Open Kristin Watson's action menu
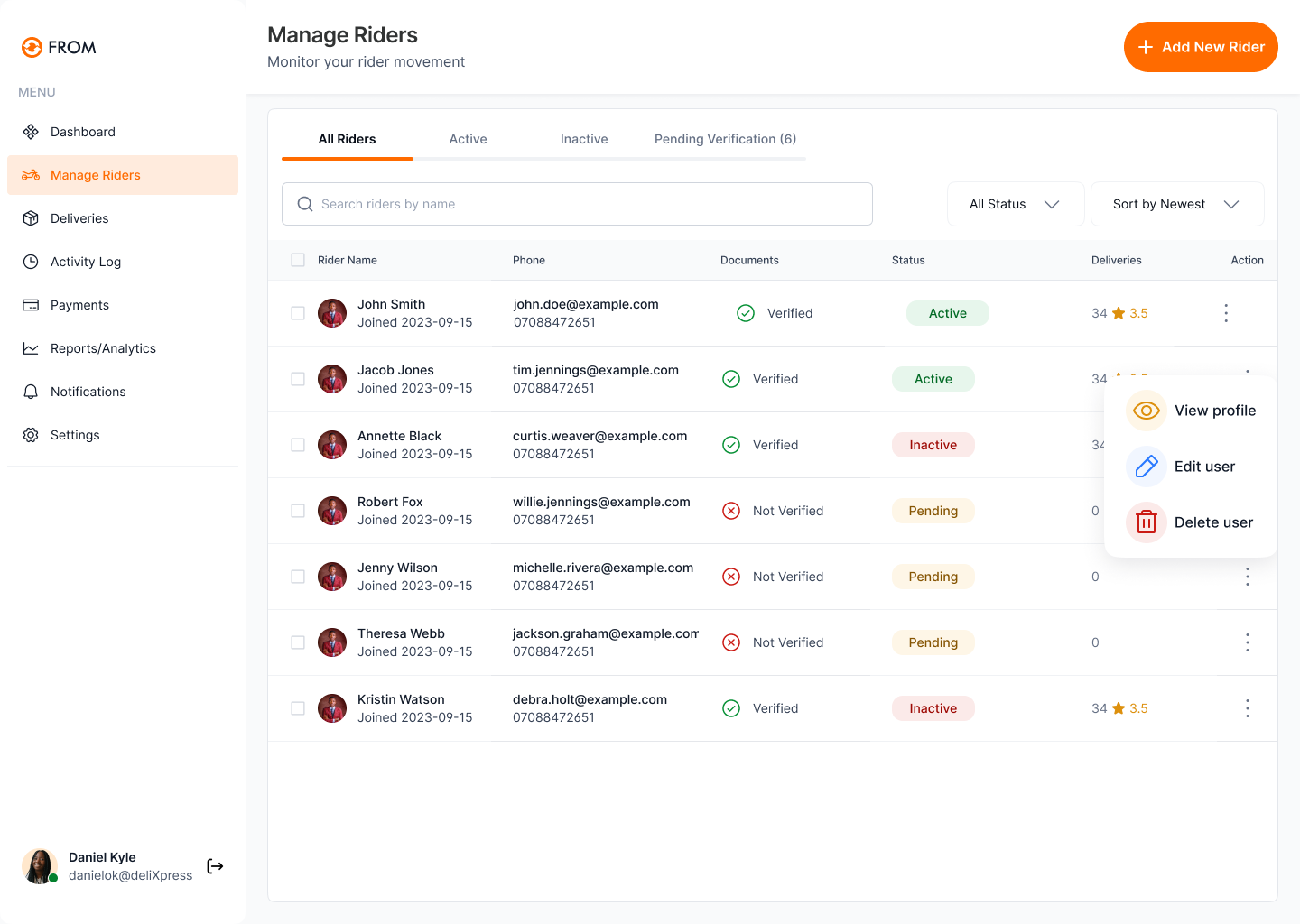Viewport: 1300px width, 924px height. pos(1247,708)
